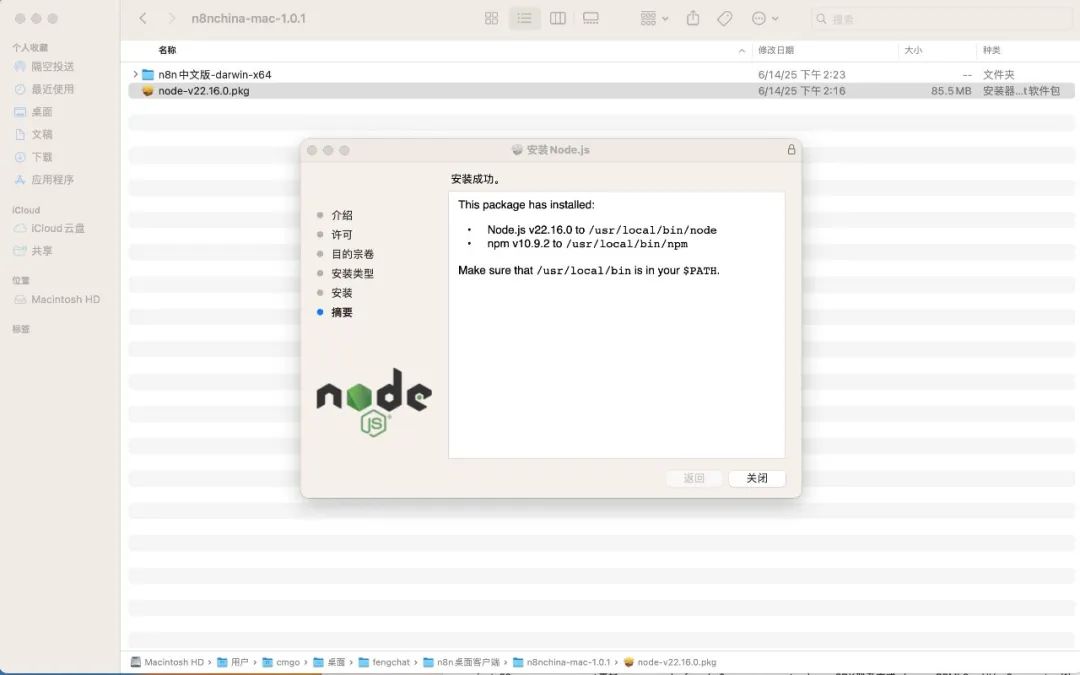1080x675 pixels.
Task: Select the 摘要 step in installer
Action: tap(342, 312)
